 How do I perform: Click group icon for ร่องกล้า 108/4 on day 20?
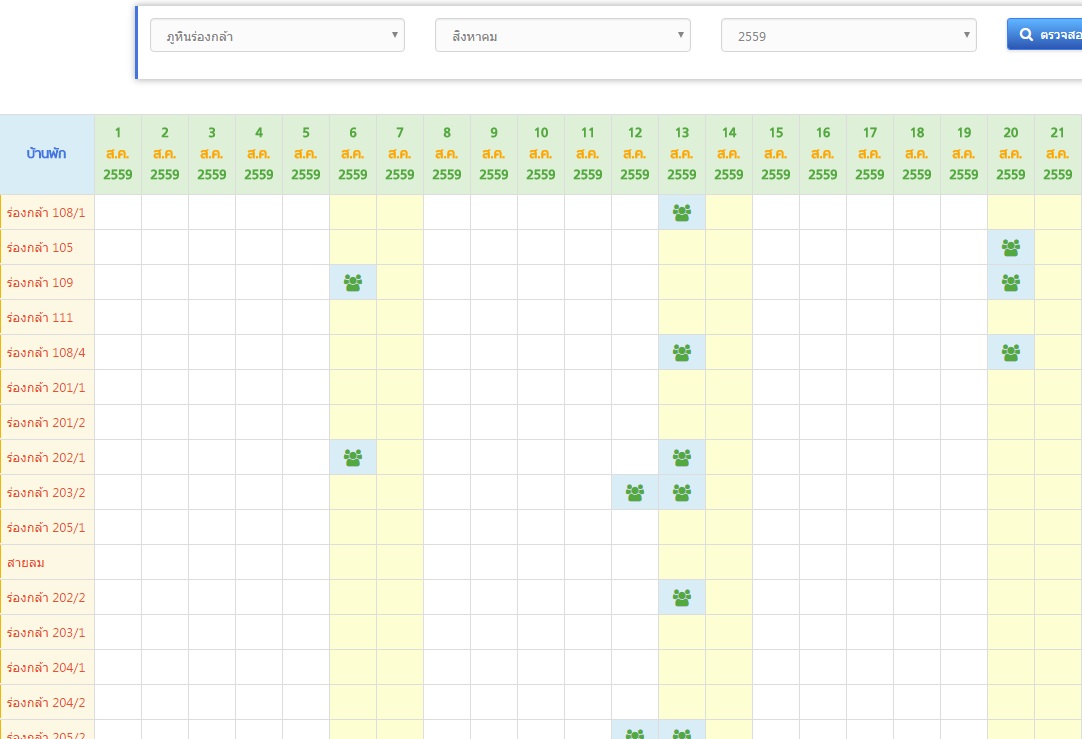(x=1011, y=353)
